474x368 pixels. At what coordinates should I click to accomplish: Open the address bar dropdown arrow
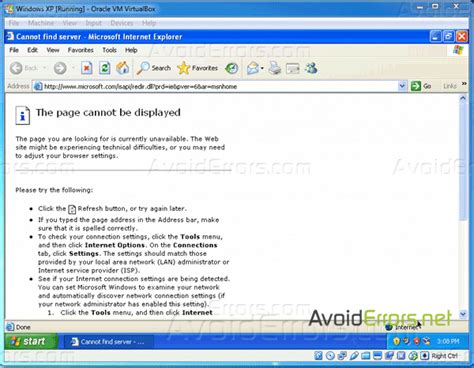coord(402,86)
